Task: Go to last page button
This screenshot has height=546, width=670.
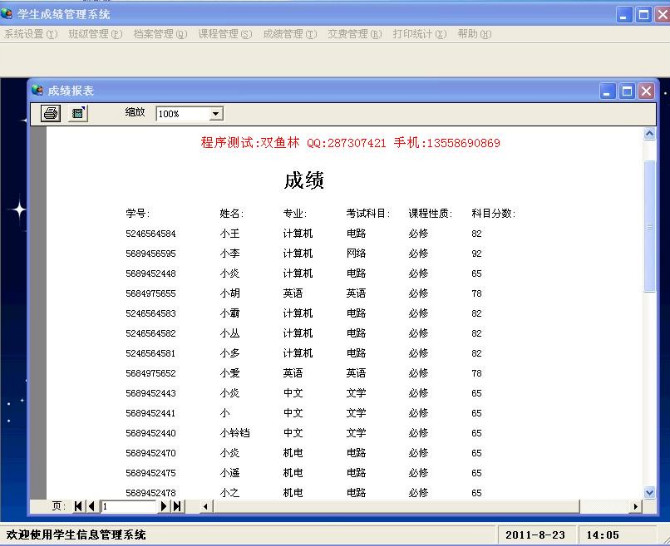Action: pos(177,506)
